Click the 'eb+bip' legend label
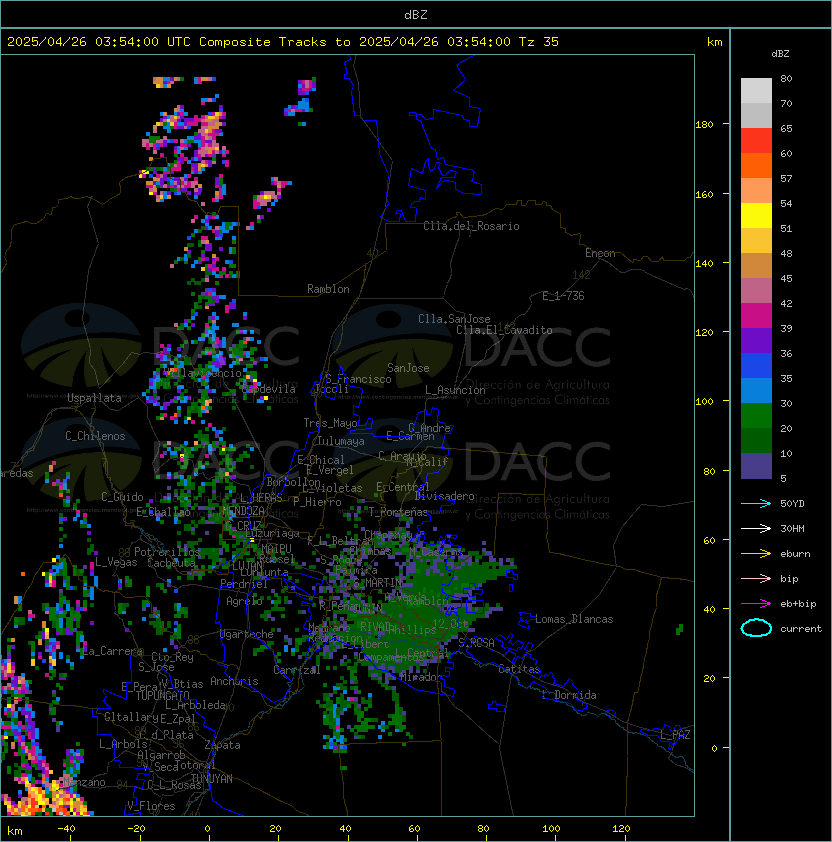 (x=798, y=604)
